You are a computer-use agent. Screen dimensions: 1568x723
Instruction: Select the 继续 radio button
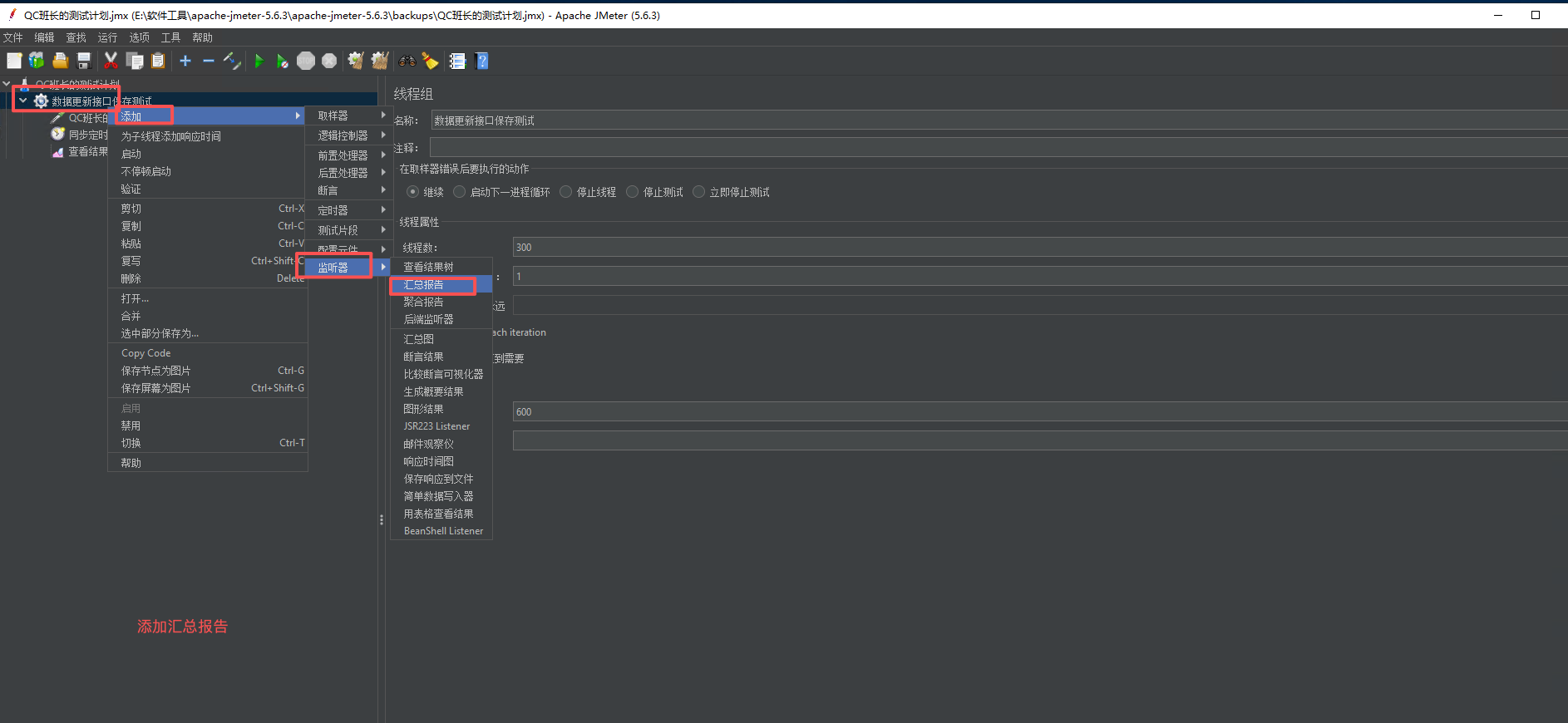[x=412, y=192]
